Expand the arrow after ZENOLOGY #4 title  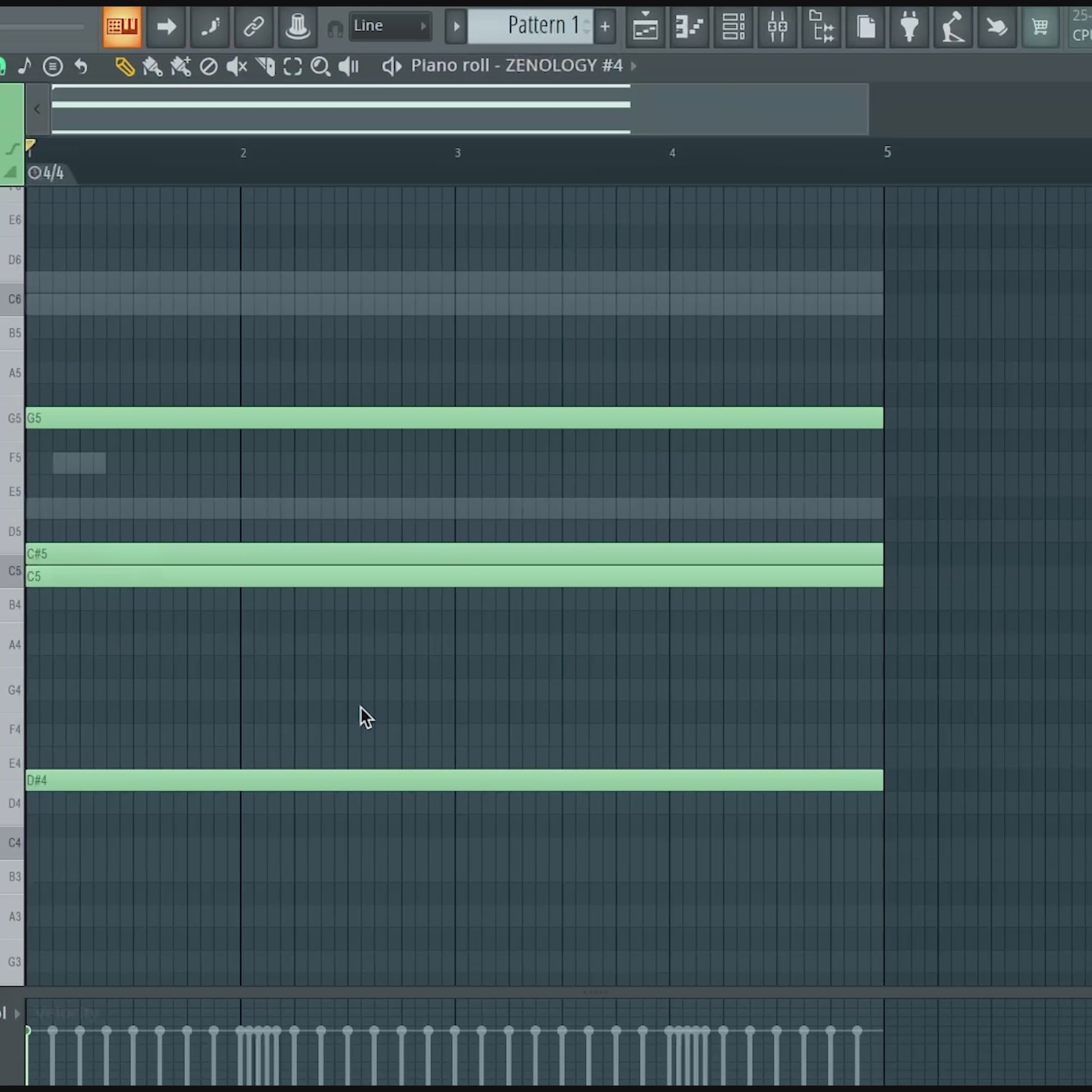(634, 66)
